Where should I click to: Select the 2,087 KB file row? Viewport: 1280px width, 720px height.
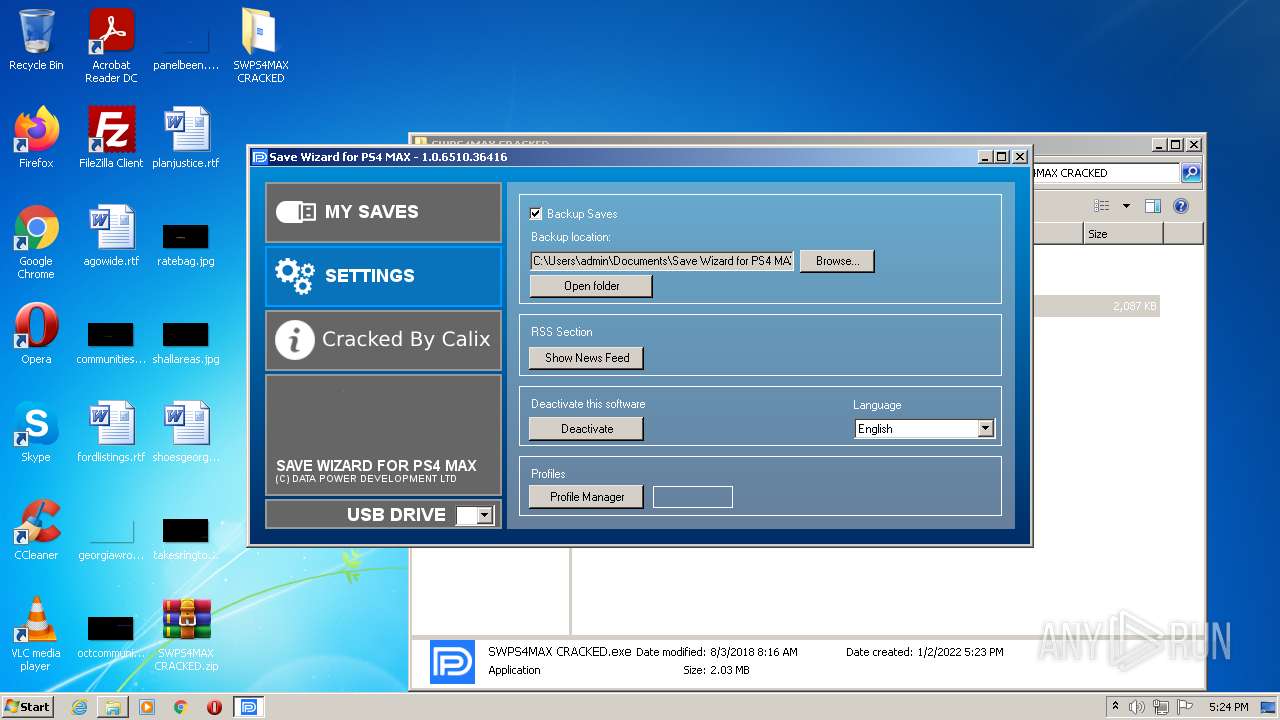point(1096,306)
